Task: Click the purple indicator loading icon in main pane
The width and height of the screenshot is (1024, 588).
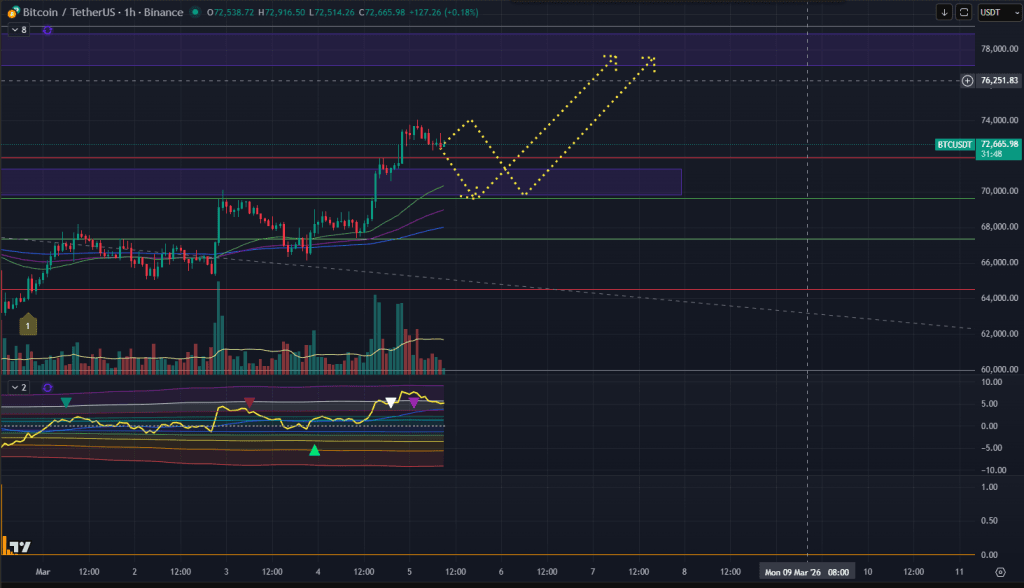Action: (x=46, y=30)
